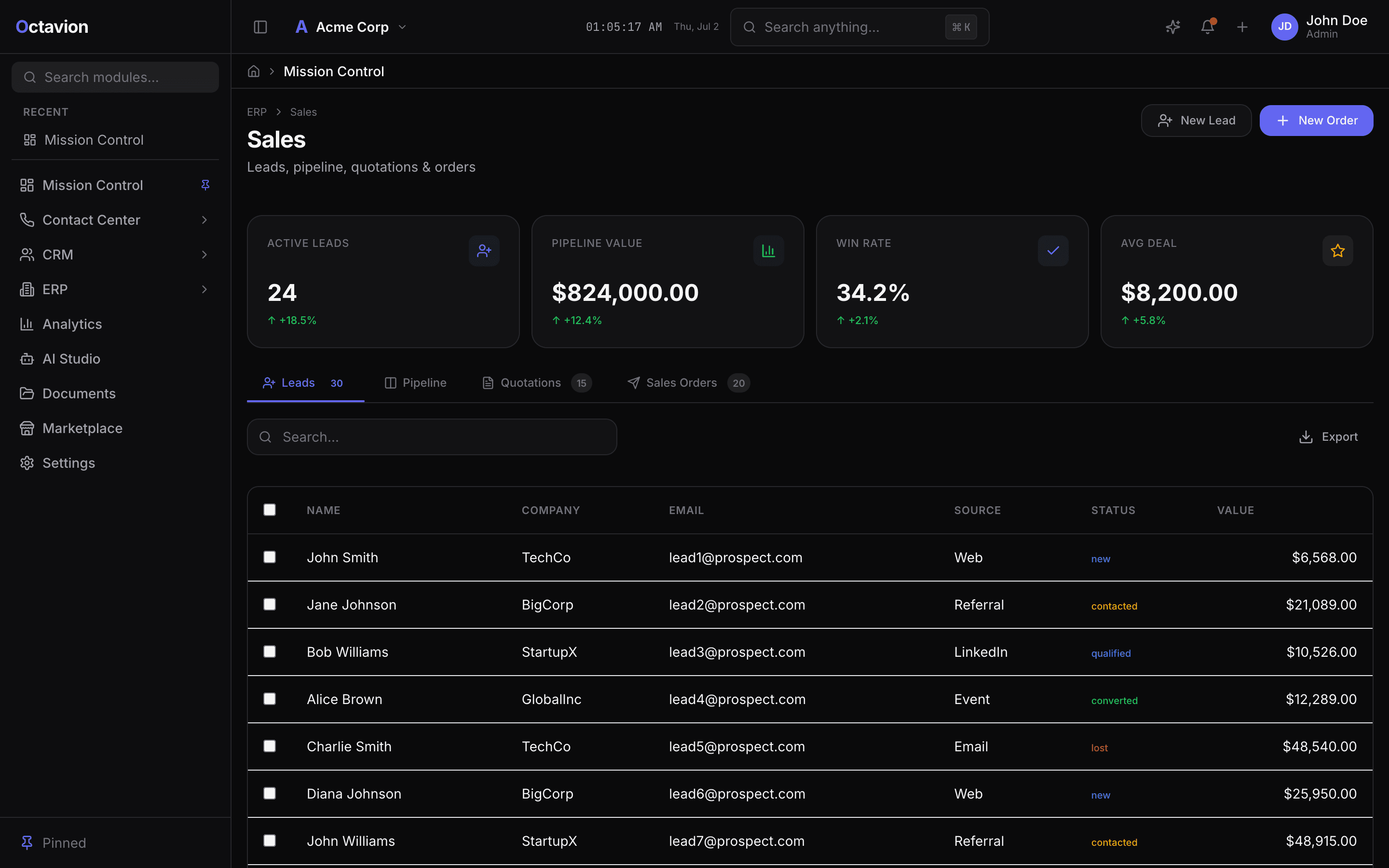1389x868 pixels.
Task: Focus the Search modules field
Action: click(115, 77)
